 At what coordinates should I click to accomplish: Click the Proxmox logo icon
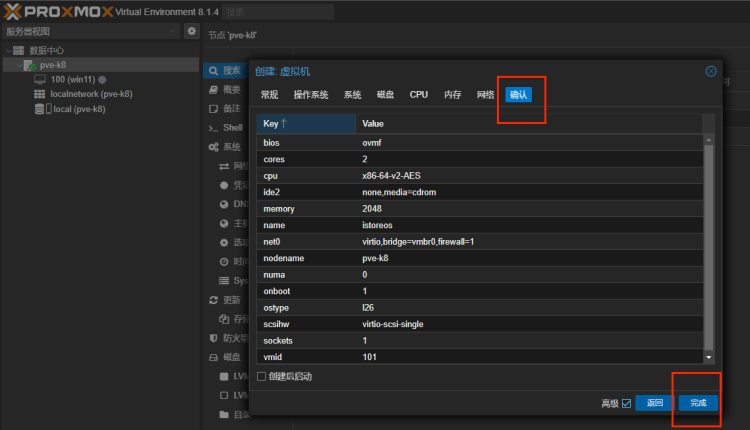(x=12, y=11)
